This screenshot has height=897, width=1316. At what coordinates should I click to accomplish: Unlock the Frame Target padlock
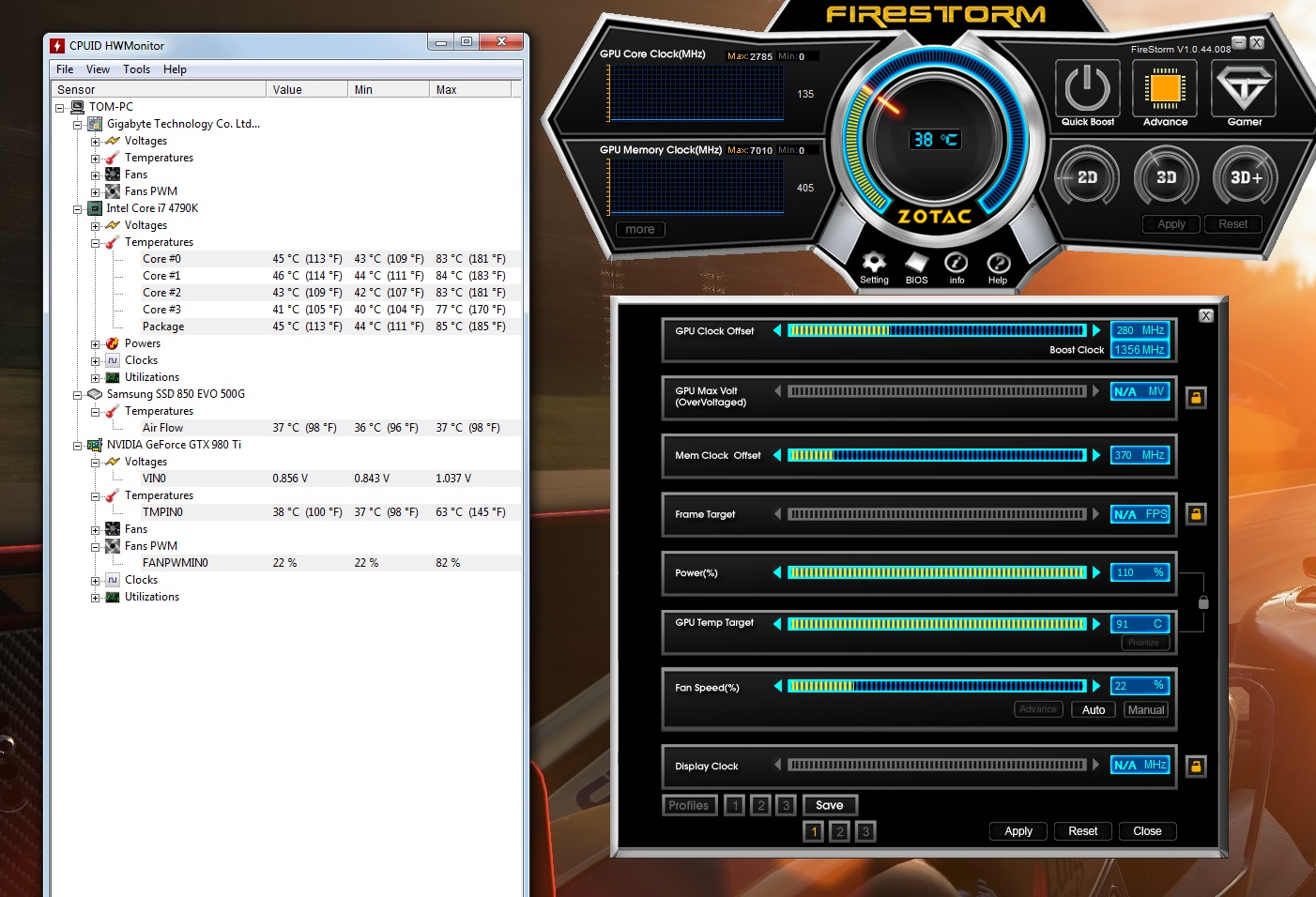click(x=1196, y=514)
